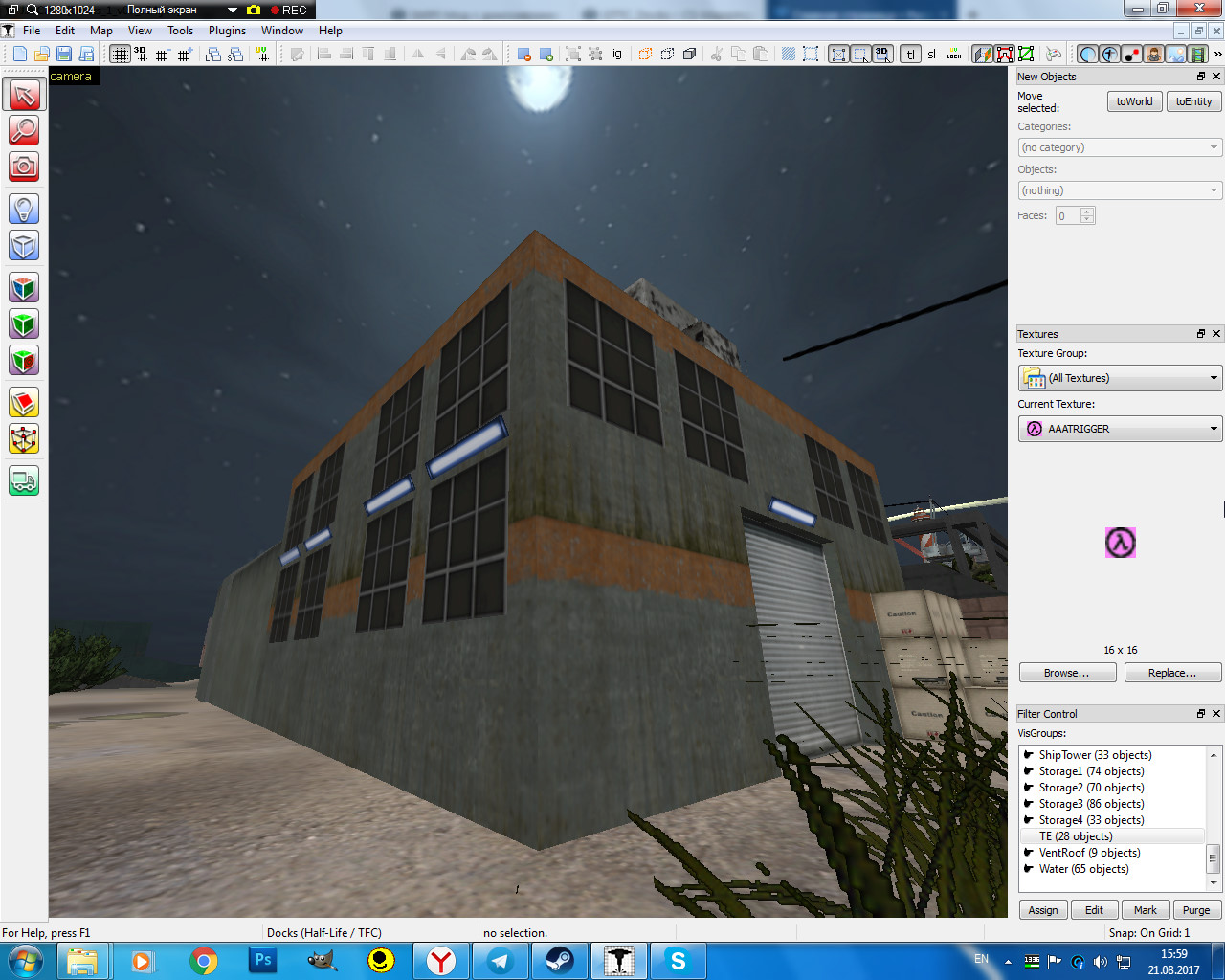1225x980 pixels.
Task: Float the Filter Control panel
Action: [x=1201, y=714]
